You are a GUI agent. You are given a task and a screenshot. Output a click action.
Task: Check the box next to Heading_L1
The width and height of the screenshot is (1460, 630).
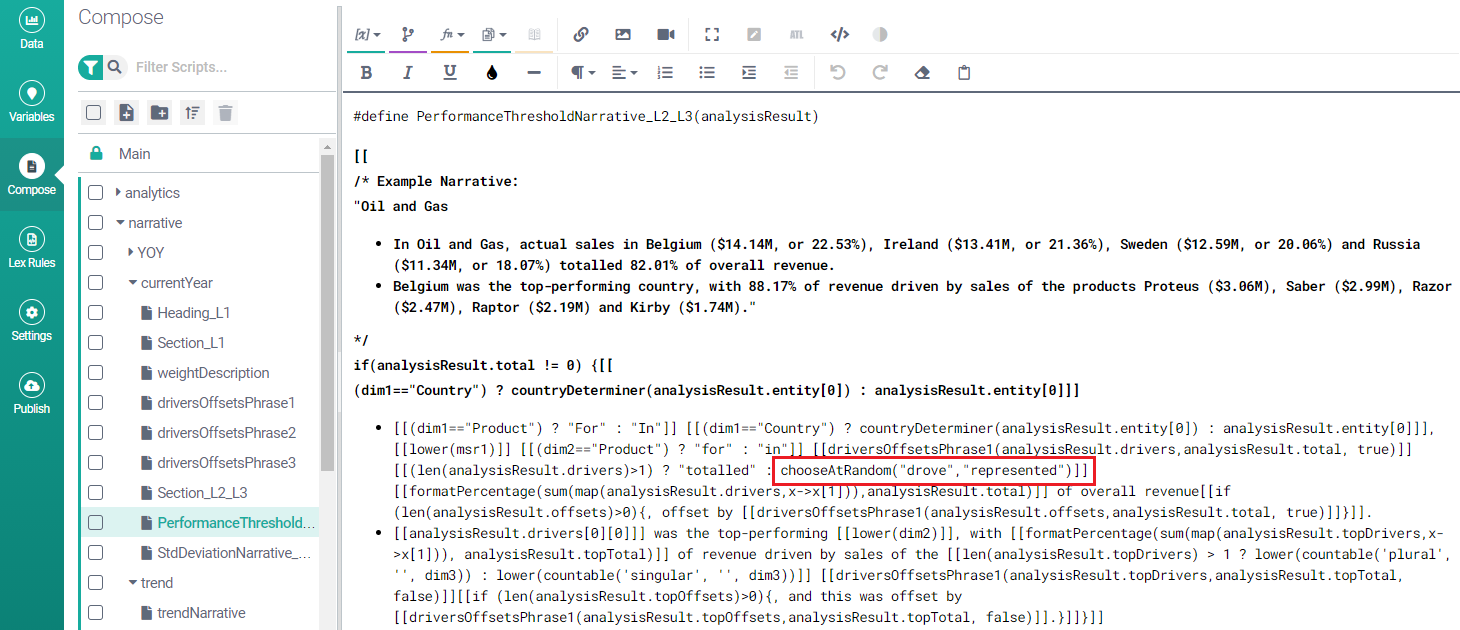(96, 313)
